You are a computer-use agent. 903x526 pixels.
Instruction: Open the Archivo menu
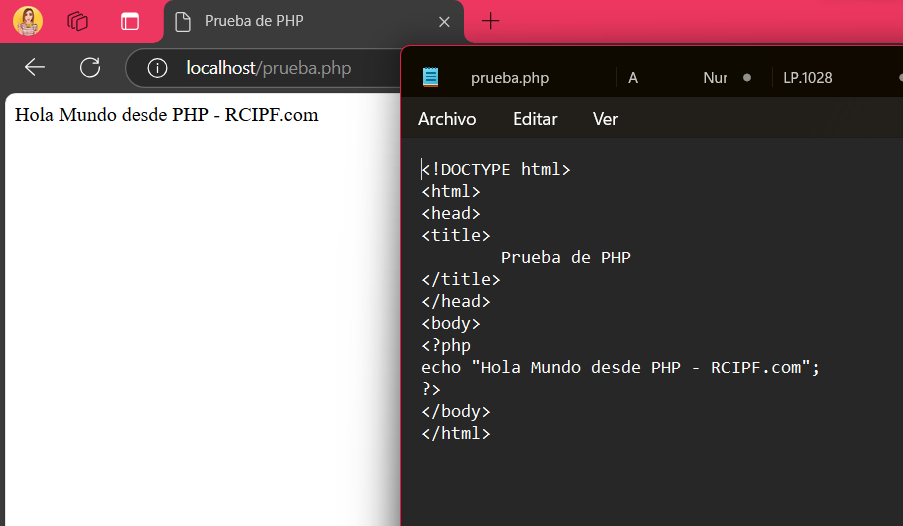[x=447, y=119]
